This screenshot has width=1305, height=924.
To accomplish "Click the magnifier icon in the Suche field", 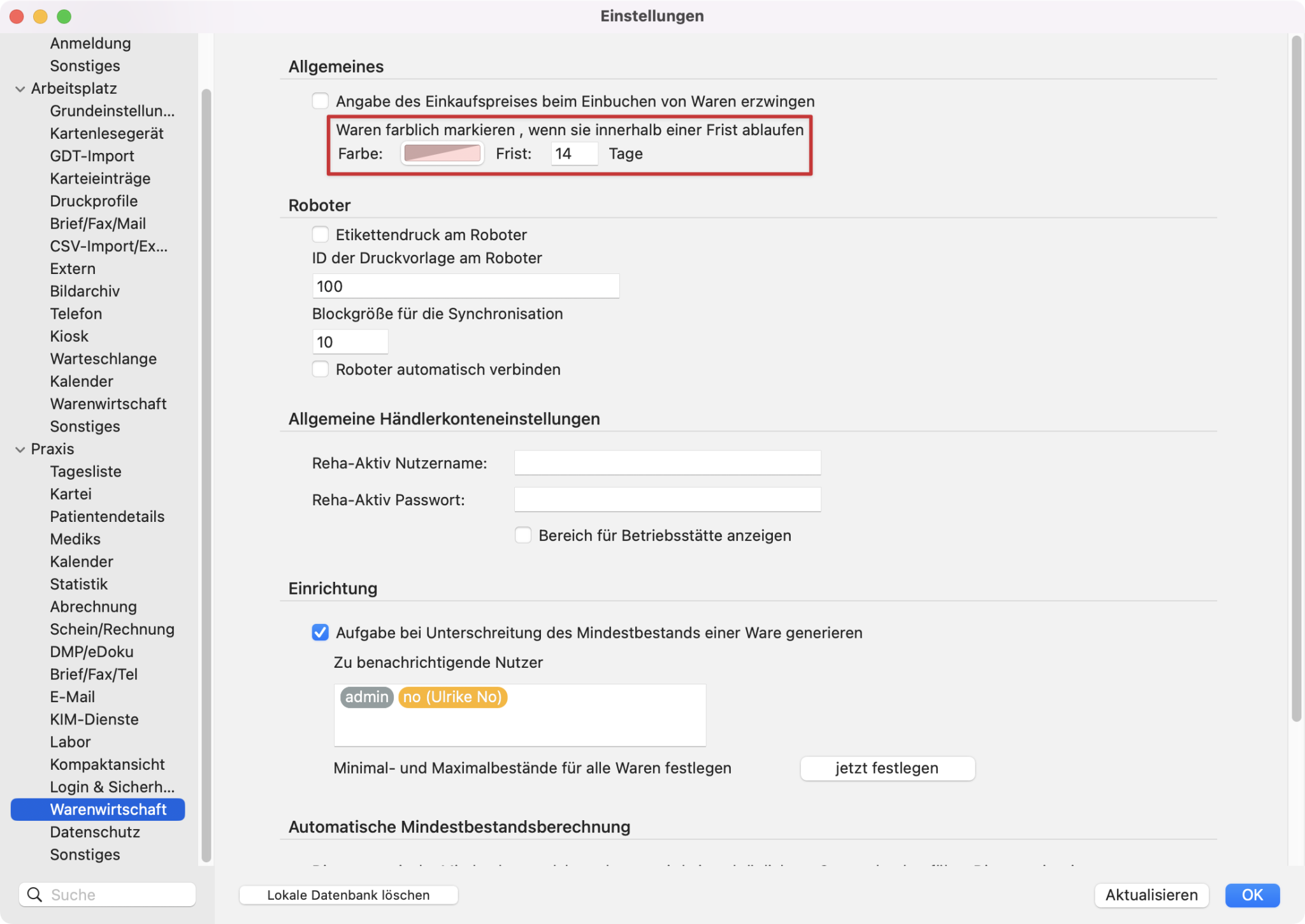I will (x=34, y=895).
